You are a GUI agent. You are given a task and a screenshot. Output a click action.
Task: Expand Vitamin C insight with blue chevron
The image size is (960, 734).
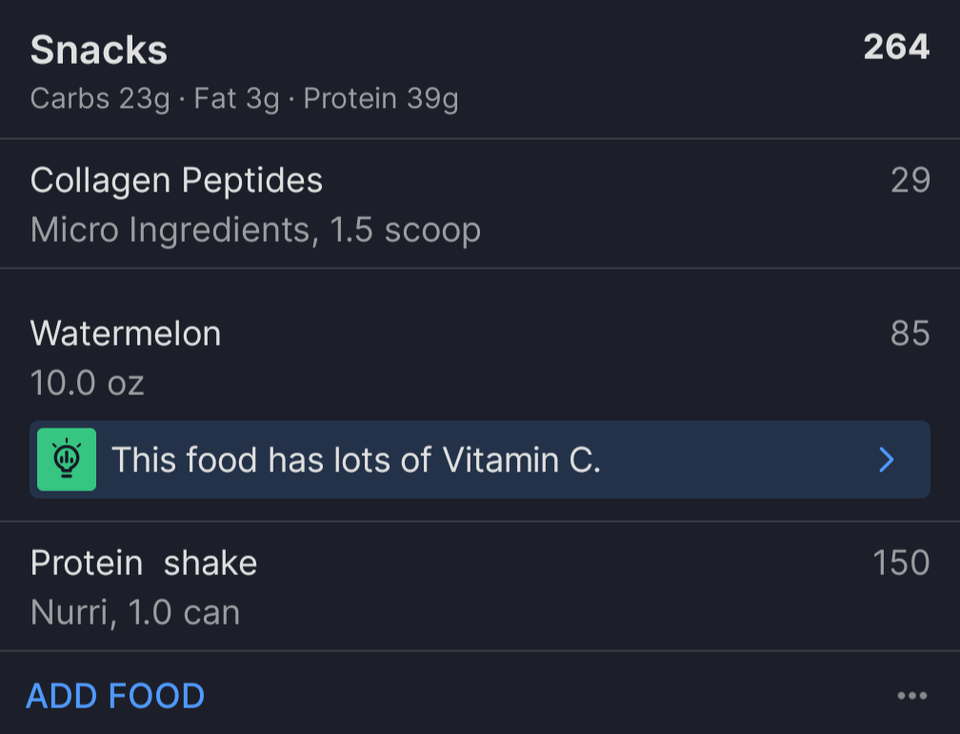[x=886, y=459]
